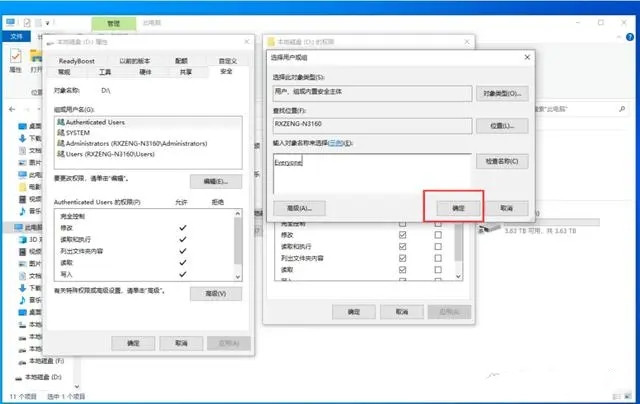
Task: Open the 以前的版本 (Previous Versions) tab
Action: [x=135, y=61]
